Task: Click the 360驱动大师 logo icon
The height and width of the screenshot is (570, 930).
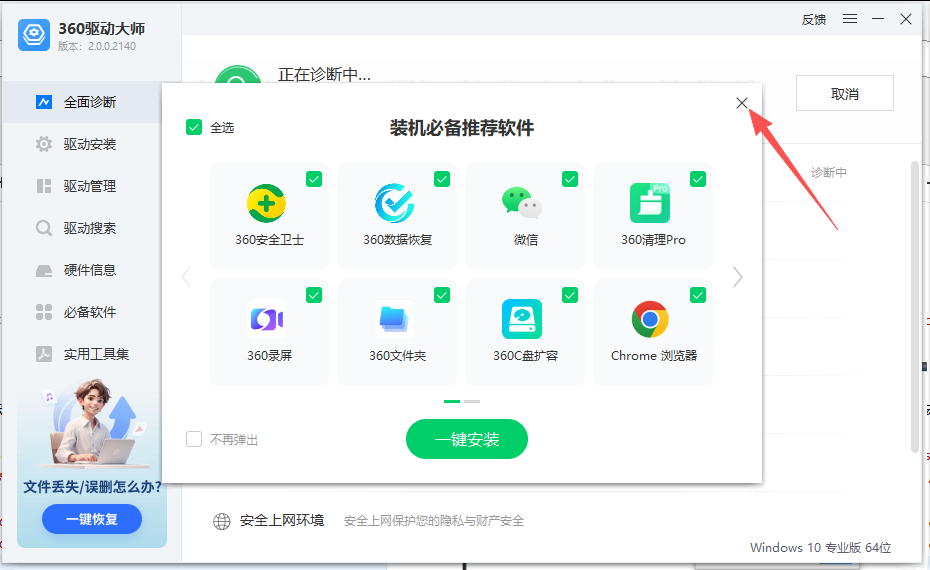Action: pyautogui.click(x=34, y=35)
